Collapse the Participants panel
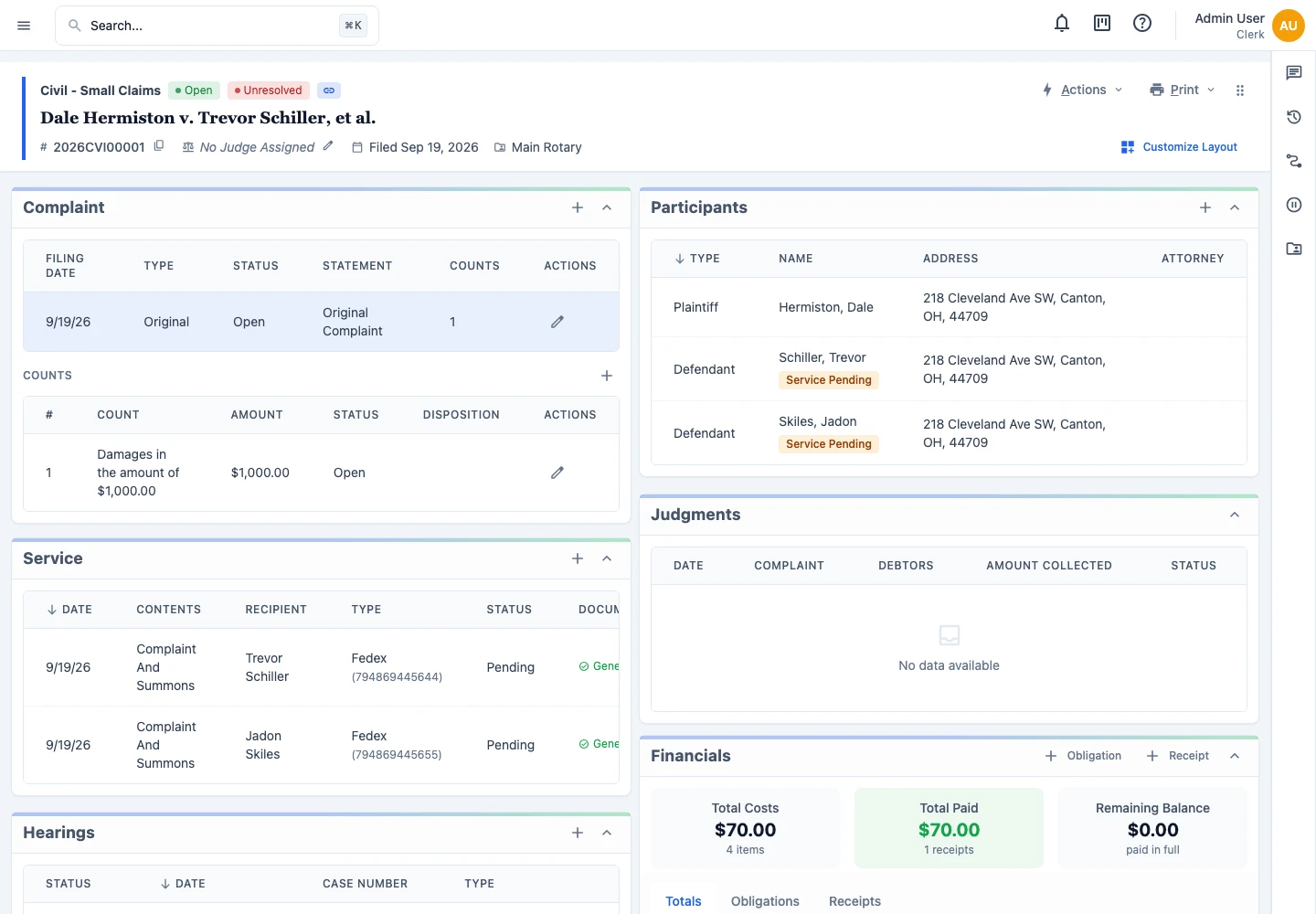The image size is (1316, 914). point(1235,207)
